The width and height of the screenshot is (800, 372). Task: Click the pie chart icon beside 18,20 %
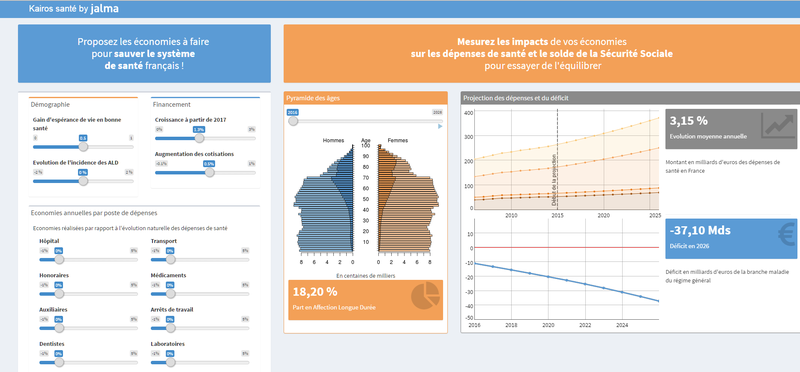pos(426,295)
